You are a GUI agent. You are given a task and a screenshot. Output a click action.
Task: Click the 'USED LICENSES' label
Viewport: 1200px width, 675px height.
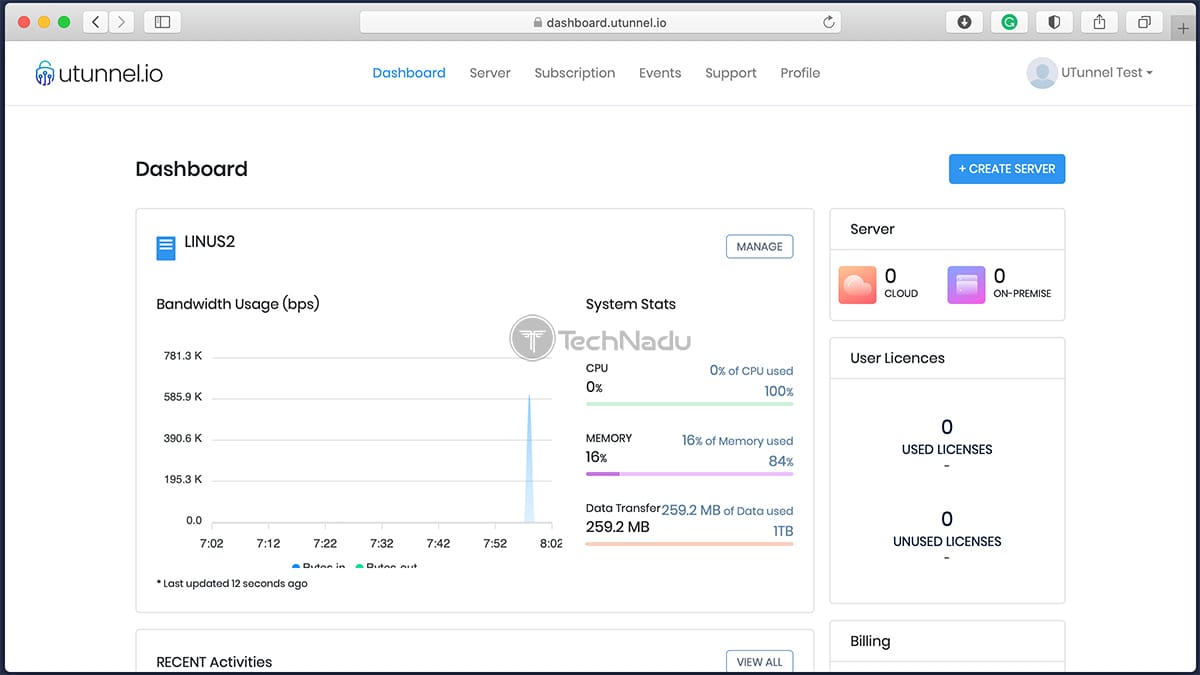[947, 450]
